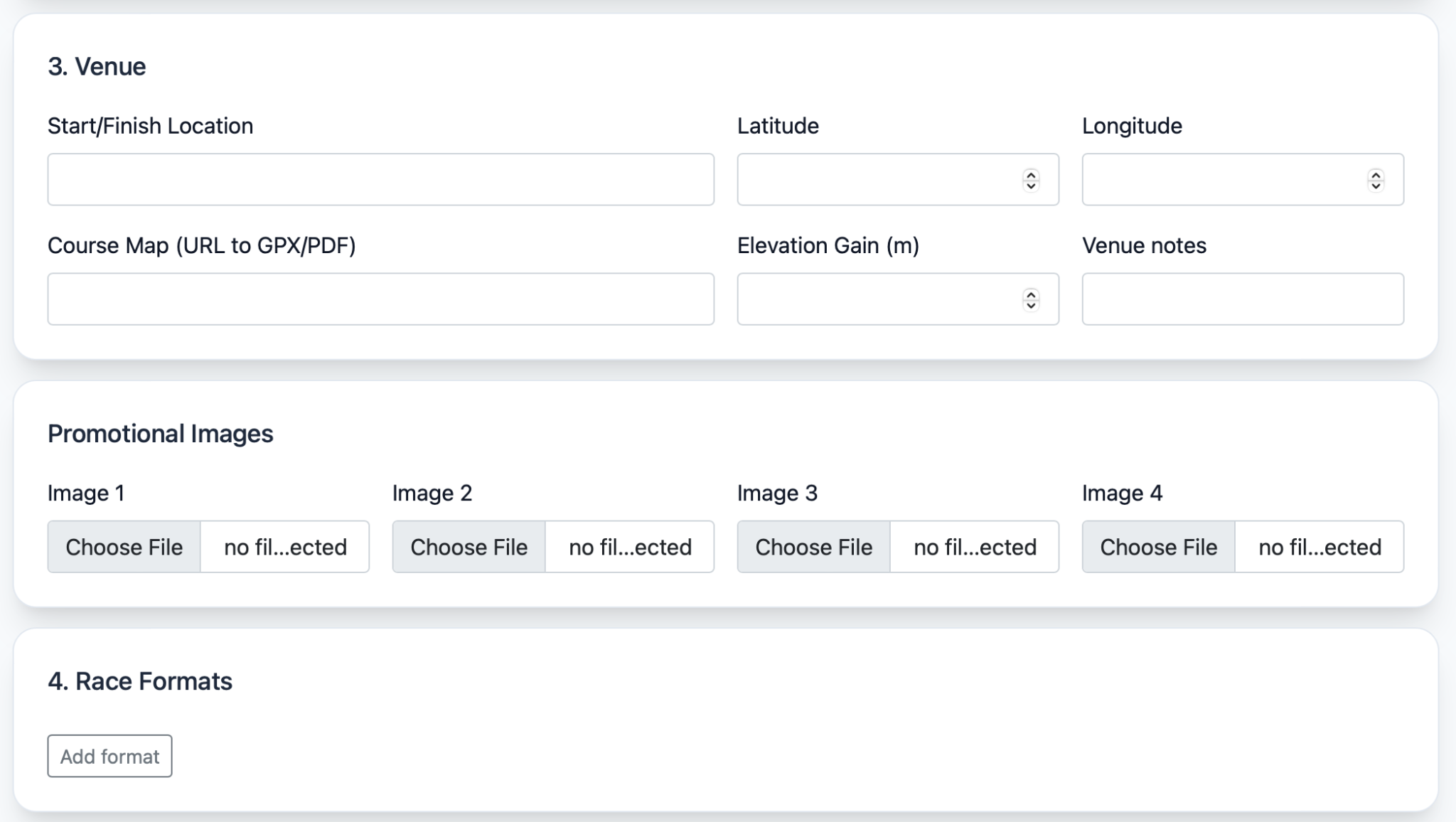Click the Start/Finish Location text field

(x=380, y=179)
